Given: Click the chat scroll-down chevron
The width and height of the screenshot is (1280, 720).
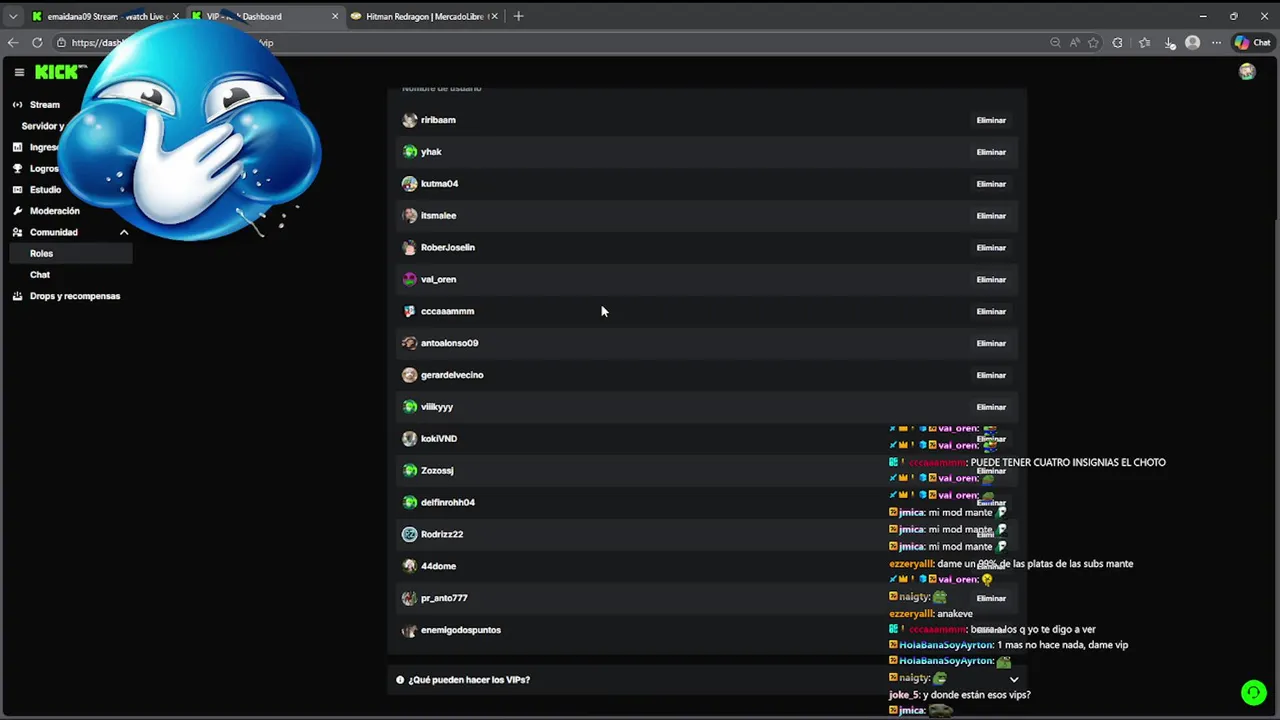Looking at the screenshot, I should point(1014,680).
